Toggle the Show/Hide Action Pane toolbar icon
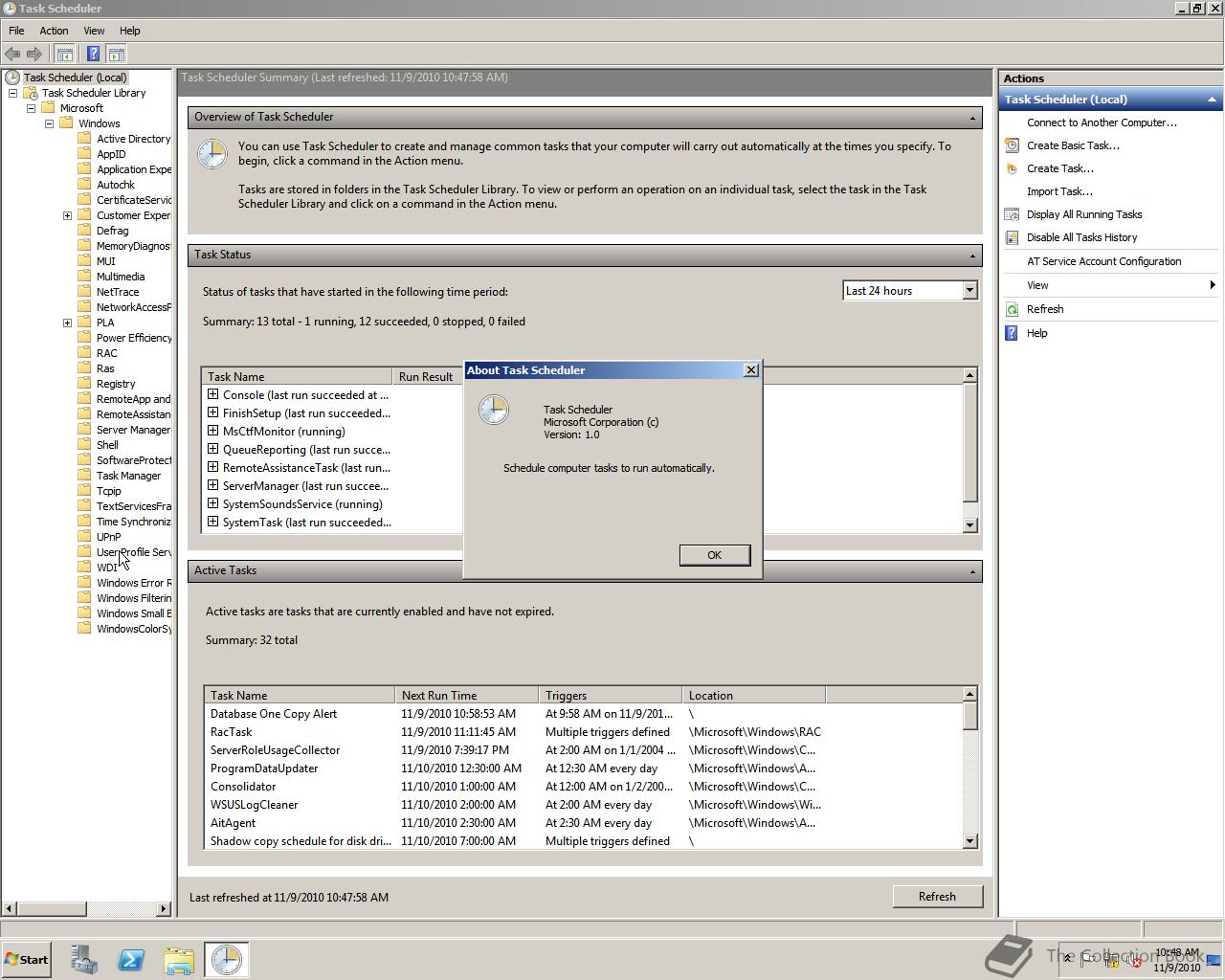 click(116, 55)
